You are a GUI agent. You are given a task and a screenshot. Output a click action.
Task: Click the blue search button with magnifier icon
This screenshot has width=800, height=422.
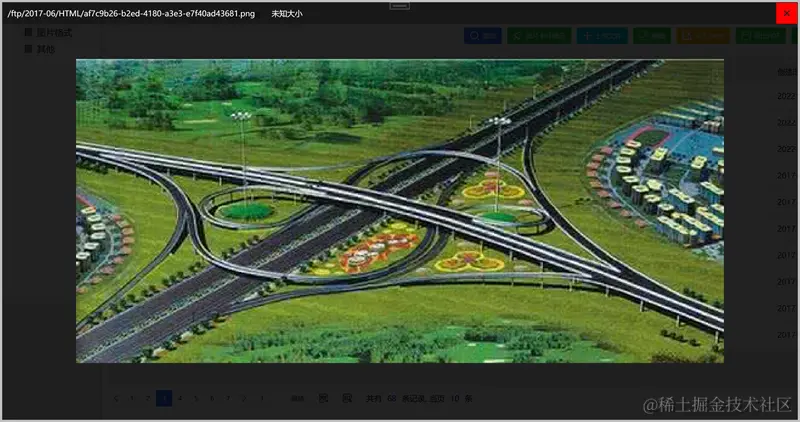click(x=483, y=36)
